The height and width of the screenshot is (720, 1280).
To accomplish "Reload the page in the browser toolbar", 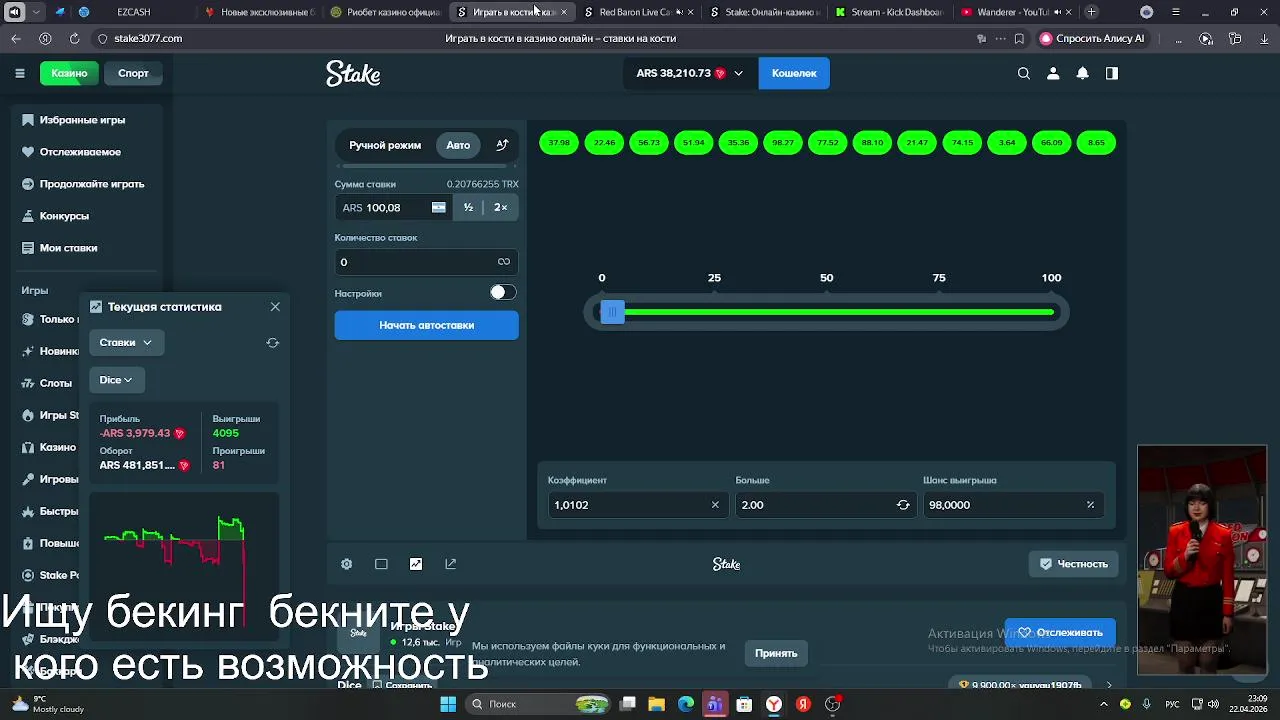I will 74,38.
